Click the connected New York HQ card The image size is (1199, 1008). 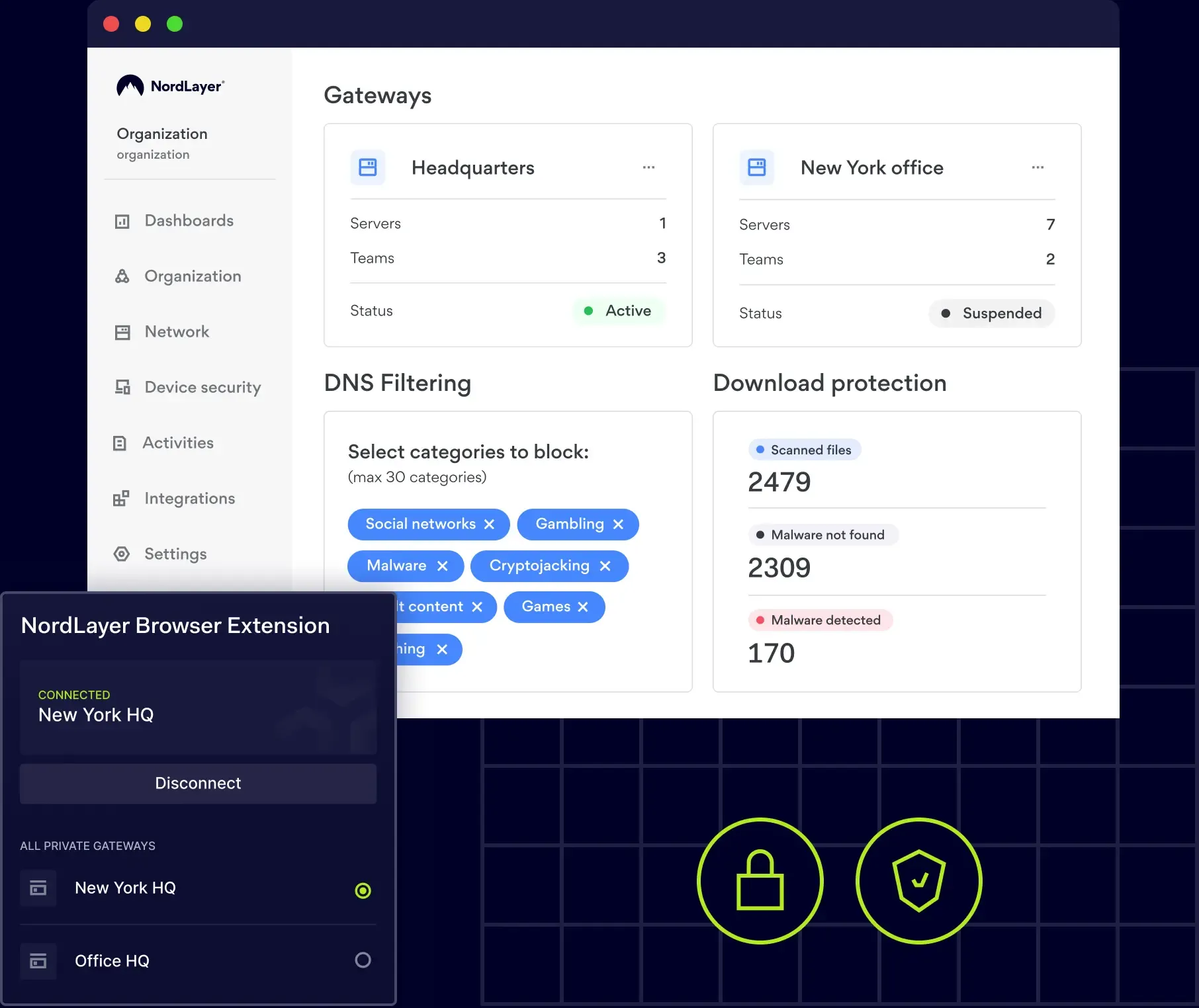click(x=198, y=707)
